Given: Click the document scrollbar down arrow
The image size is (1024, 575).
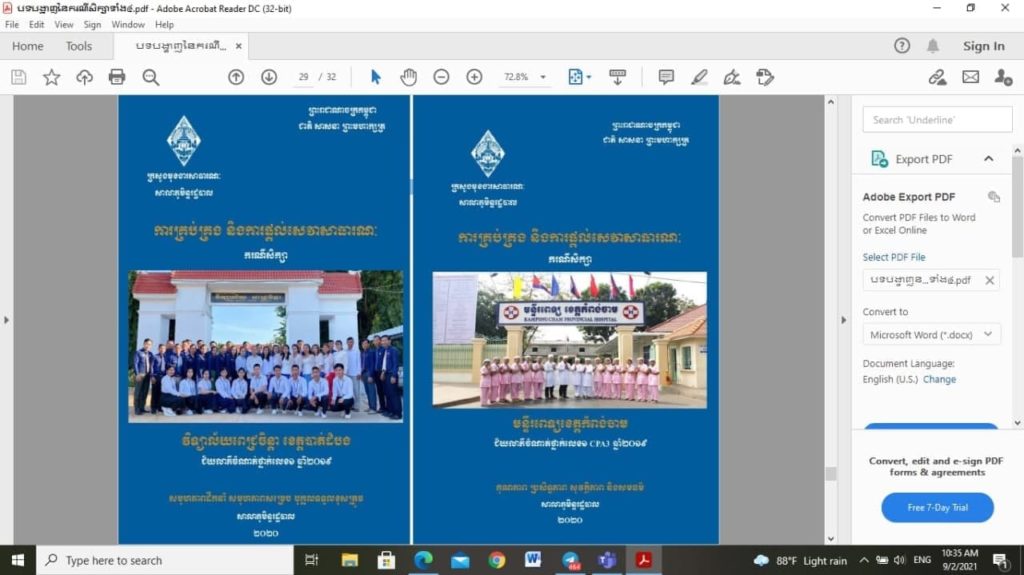Looking at the screenshot, I should click(831, 538).
